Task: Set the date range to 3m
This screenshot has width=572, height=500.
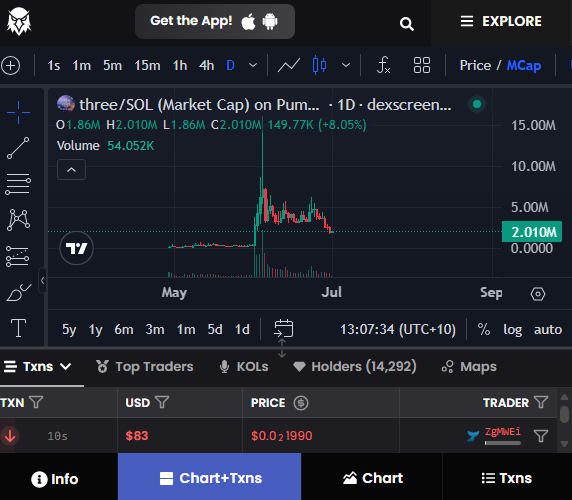Action: [155, 329]
